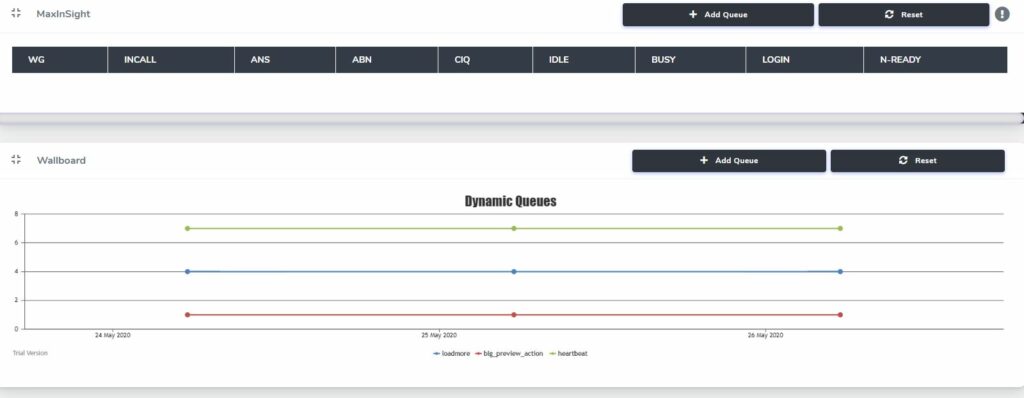
Task: Sort by the INCALL column header
Action: click(170, 59)
